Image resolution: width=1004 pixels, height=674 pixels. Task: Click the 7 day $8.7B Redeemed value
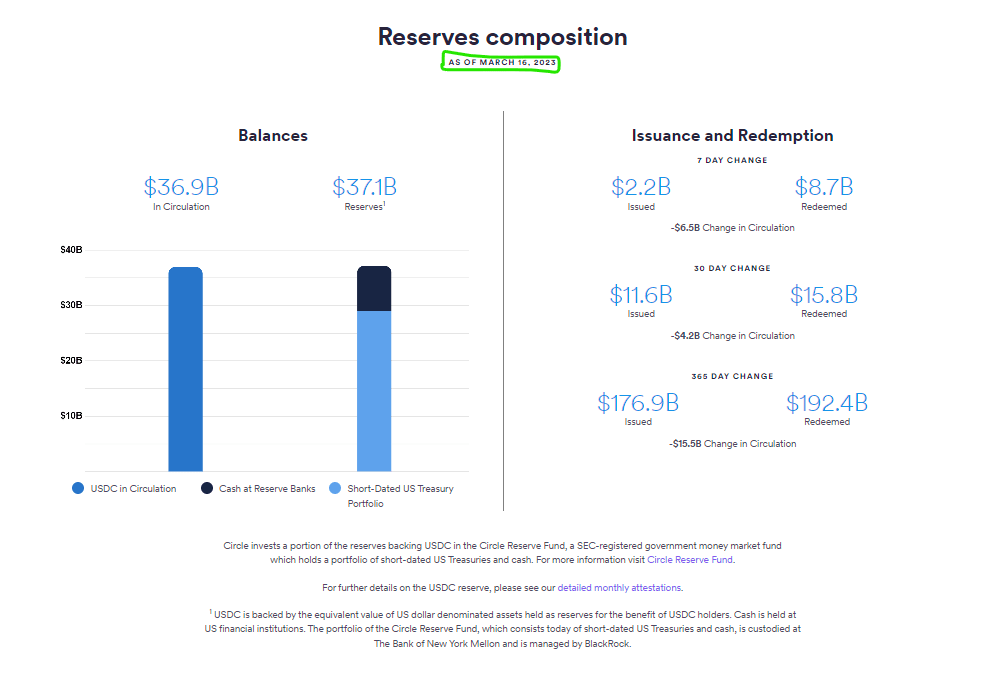[824, 187]
